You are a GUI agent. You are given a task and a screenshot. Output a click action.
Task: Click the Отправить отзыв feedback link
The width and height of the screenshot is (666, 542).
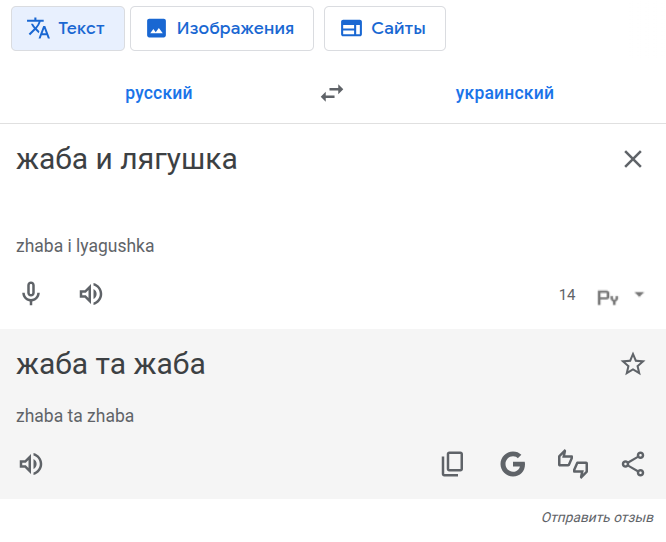click(597, 518)
